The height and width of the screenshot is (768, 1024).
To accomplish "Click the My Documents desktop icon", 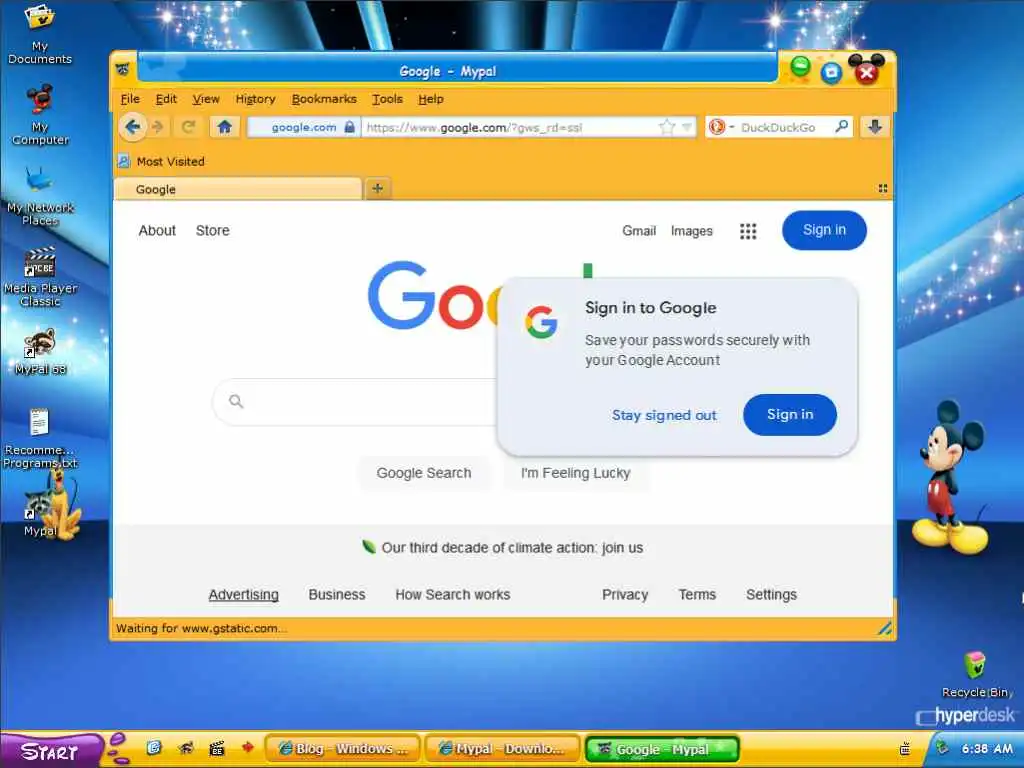I will [40, 33].
